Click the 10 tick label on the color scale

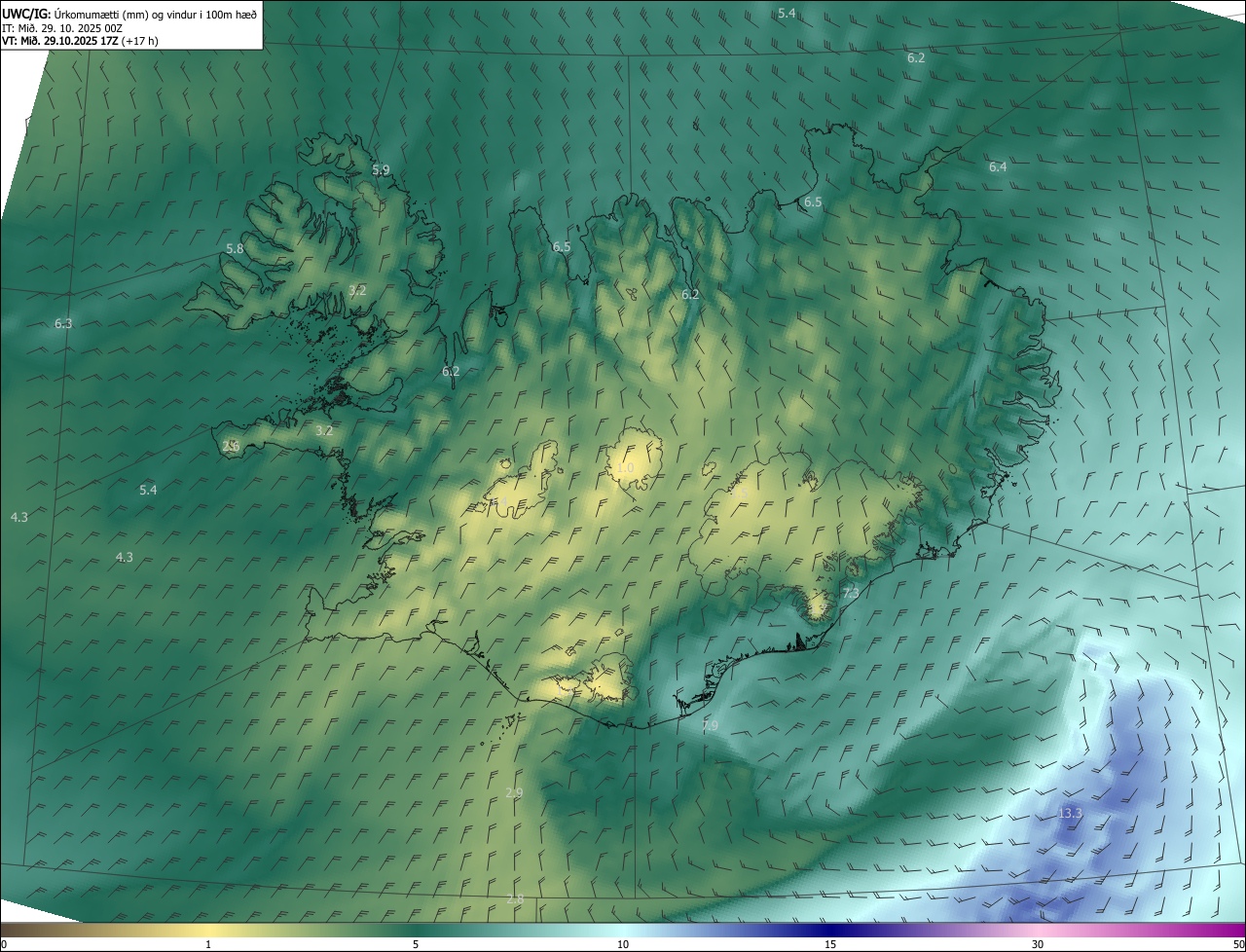(x=623, y=944)
